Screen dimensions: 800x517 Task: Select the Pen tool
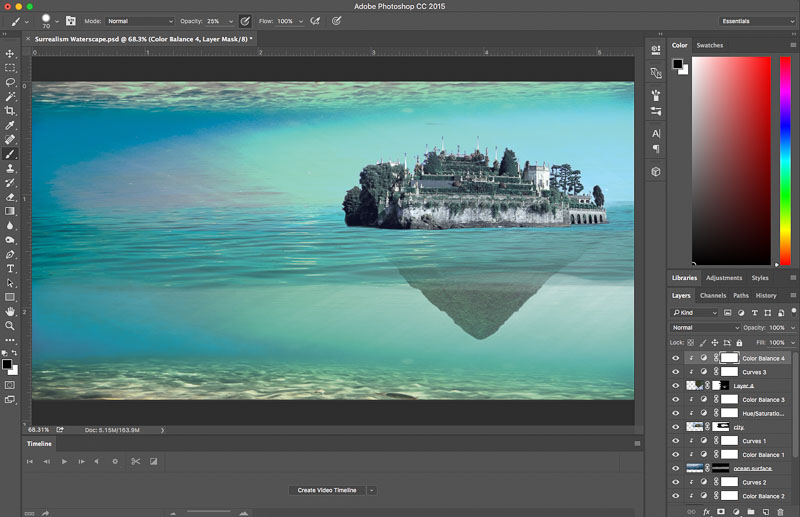(10, 254)
